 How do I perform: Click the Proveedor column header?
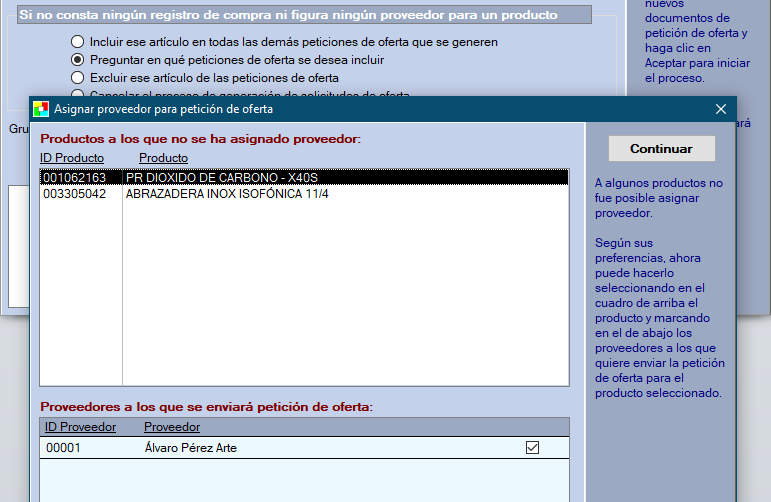(x=172, y=427)
